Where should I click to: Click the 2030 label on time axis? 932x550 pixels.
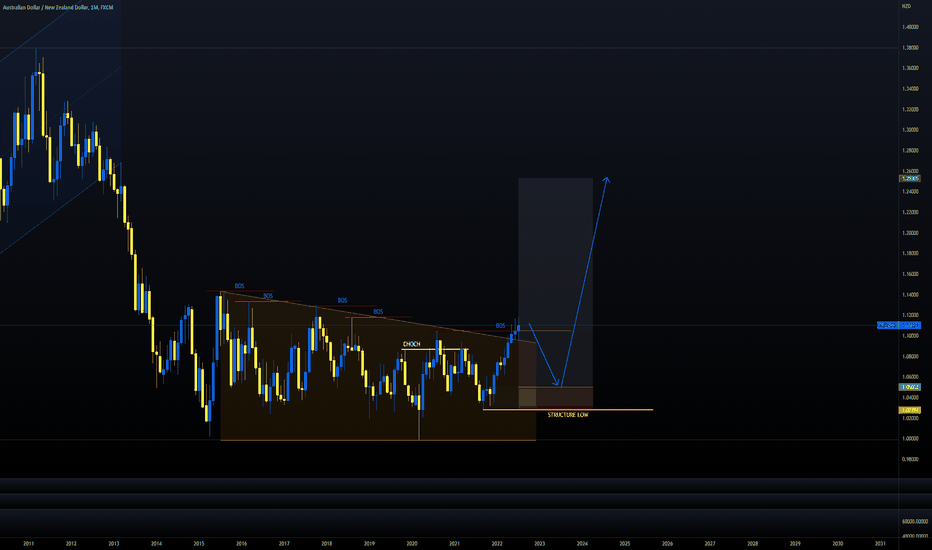tap(837, 543)
